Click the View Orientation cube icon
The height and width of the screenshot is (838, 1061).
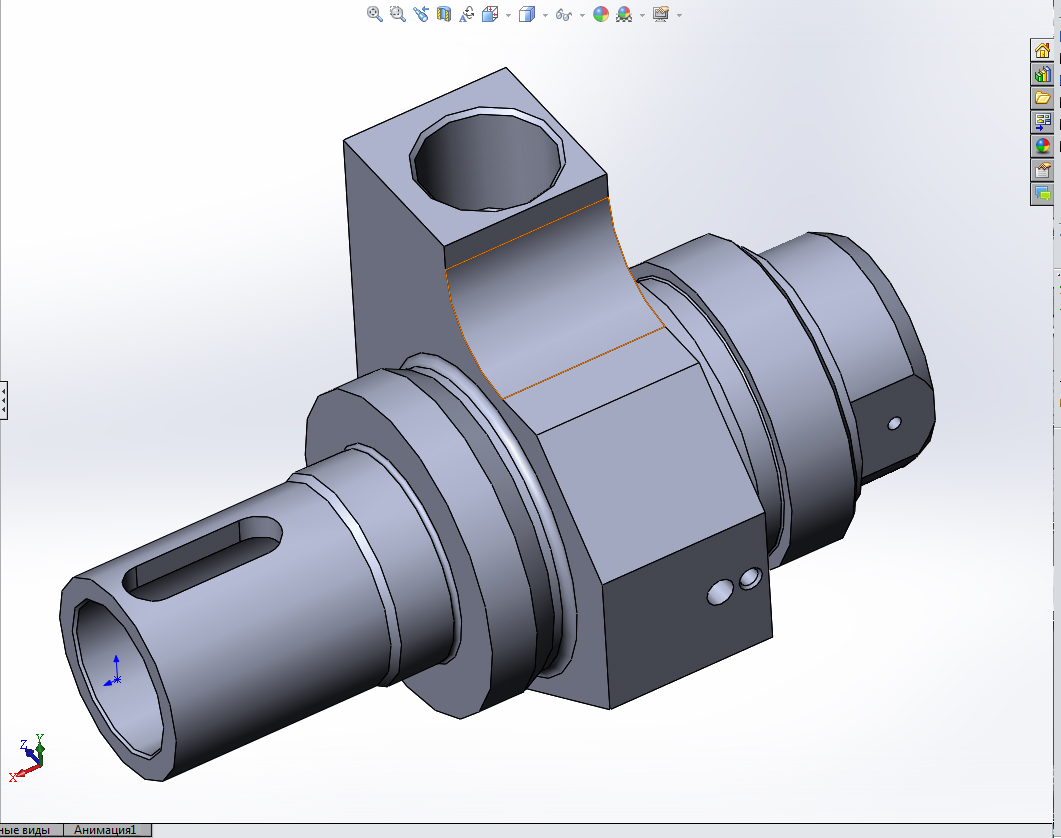[x=490, y=14]
